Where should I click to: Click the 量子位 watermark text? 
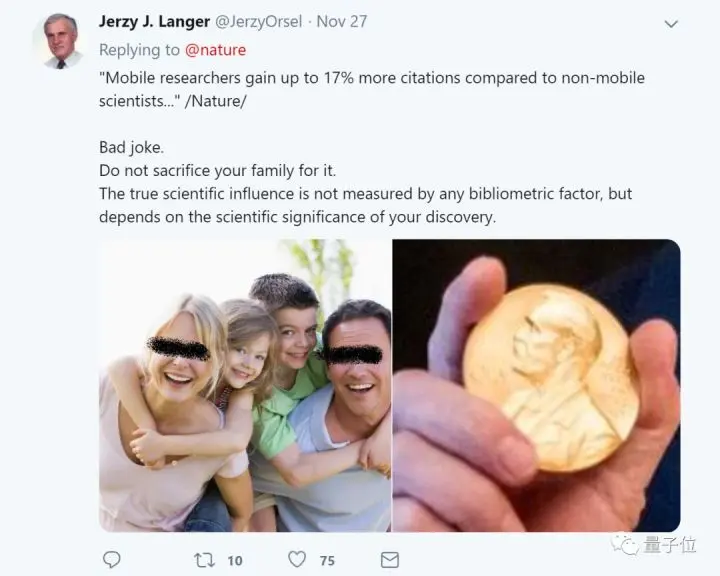point(670,545)
